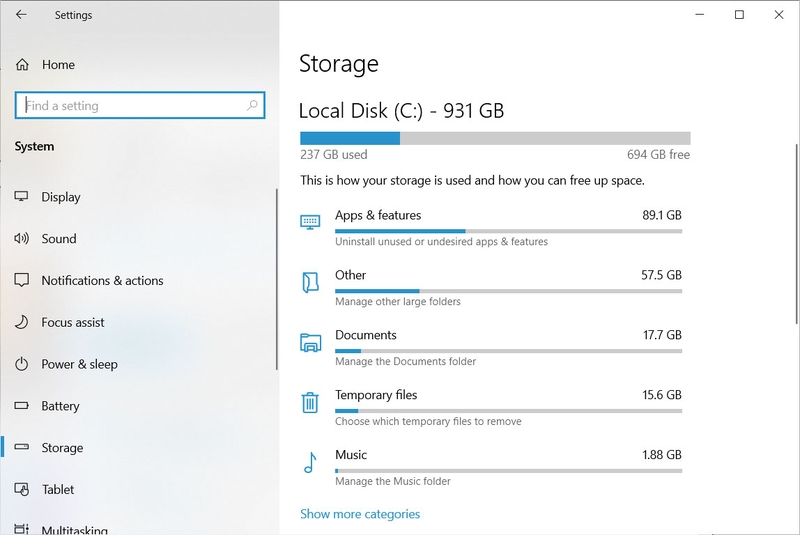Open Display settings from sidebar

click(61, 197)
